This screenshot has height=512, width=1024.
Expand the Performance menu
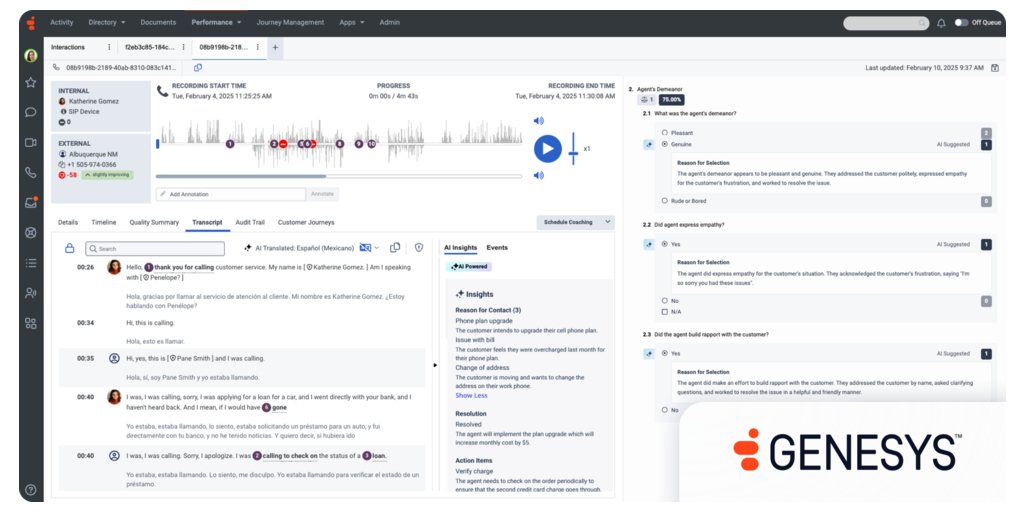pyautogui.click(x=216, y=22)
